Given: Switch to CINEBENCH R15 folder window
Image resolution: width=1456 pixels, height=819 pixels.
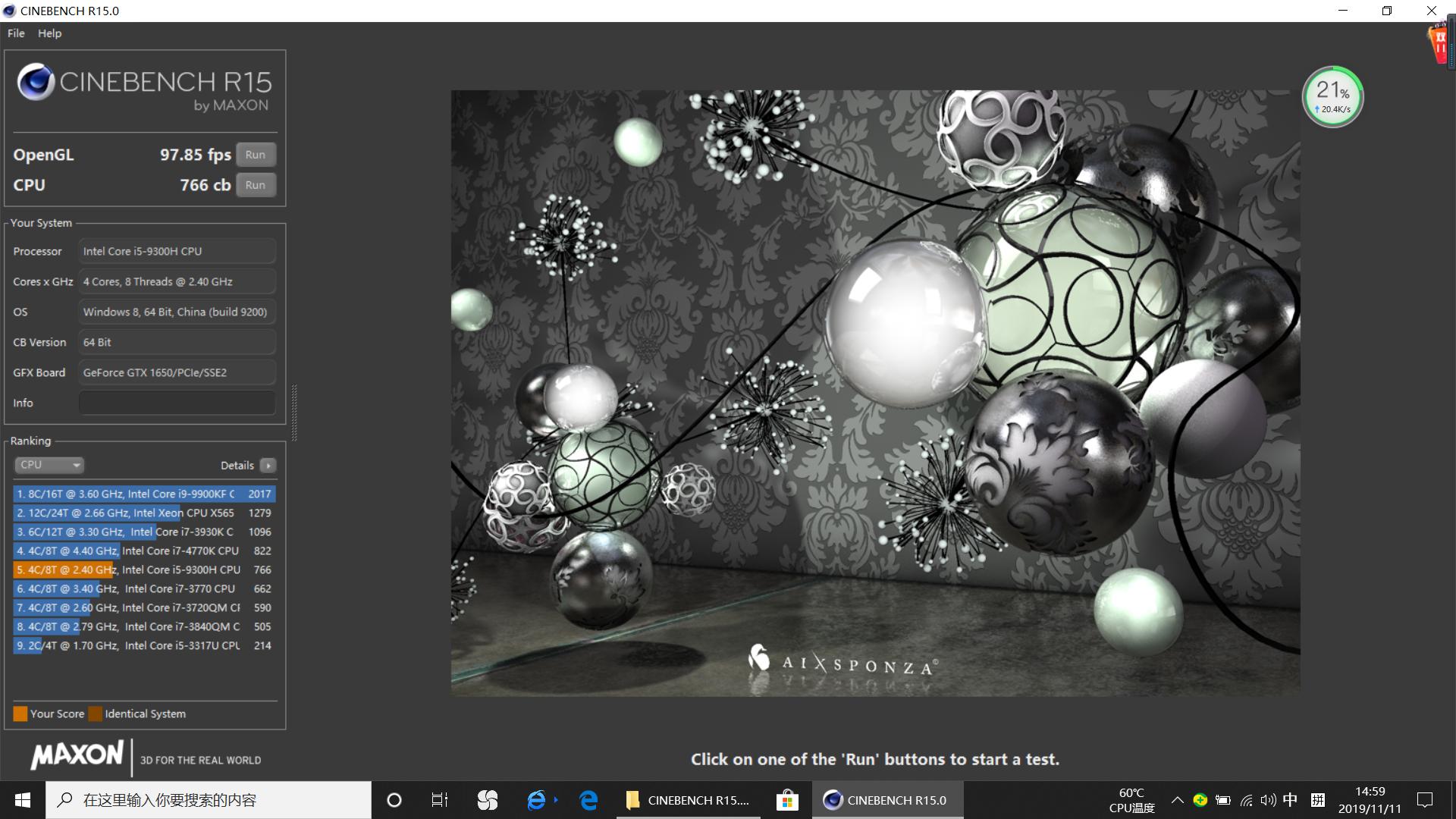Looking at the screenshot, I should click(689, 800).
